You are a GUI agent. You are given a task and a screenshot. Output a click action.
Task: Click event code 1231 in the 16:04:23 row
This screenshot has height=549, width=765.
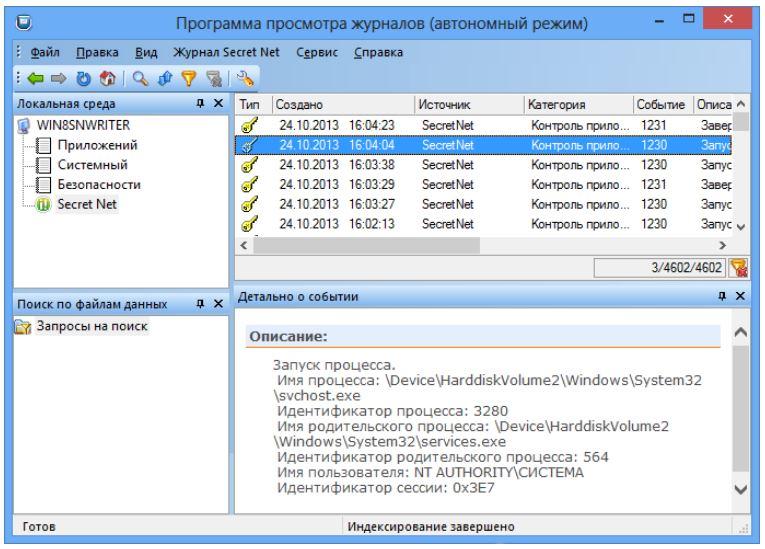pyautogui.click(x=653, y=125)
